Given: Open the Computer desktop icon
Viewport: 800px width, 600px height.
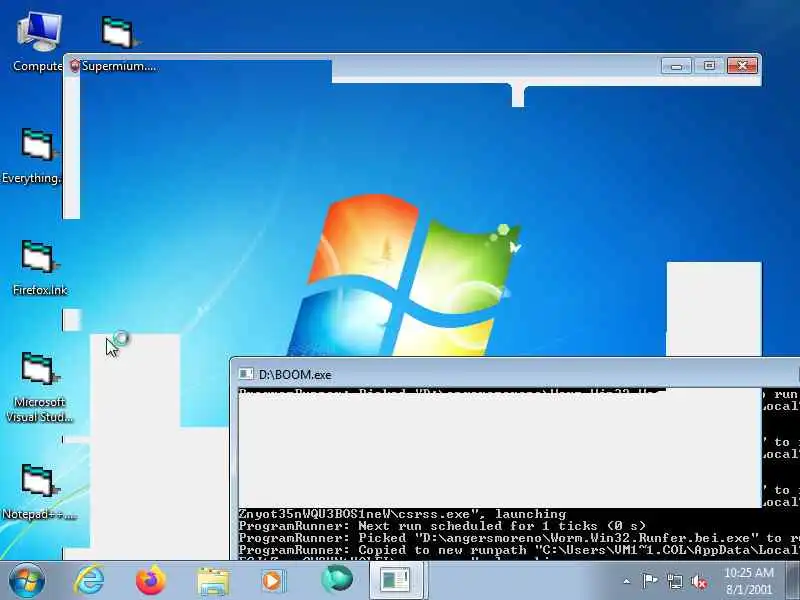Looking at the screenshot, I should [39, 42].
